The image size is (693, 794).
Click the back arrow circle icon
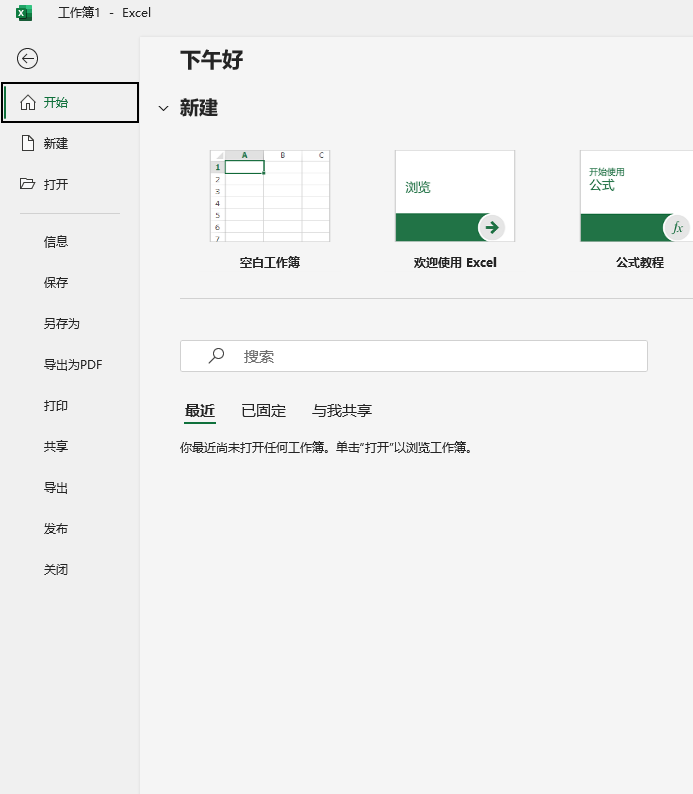[x=27, y=59]
